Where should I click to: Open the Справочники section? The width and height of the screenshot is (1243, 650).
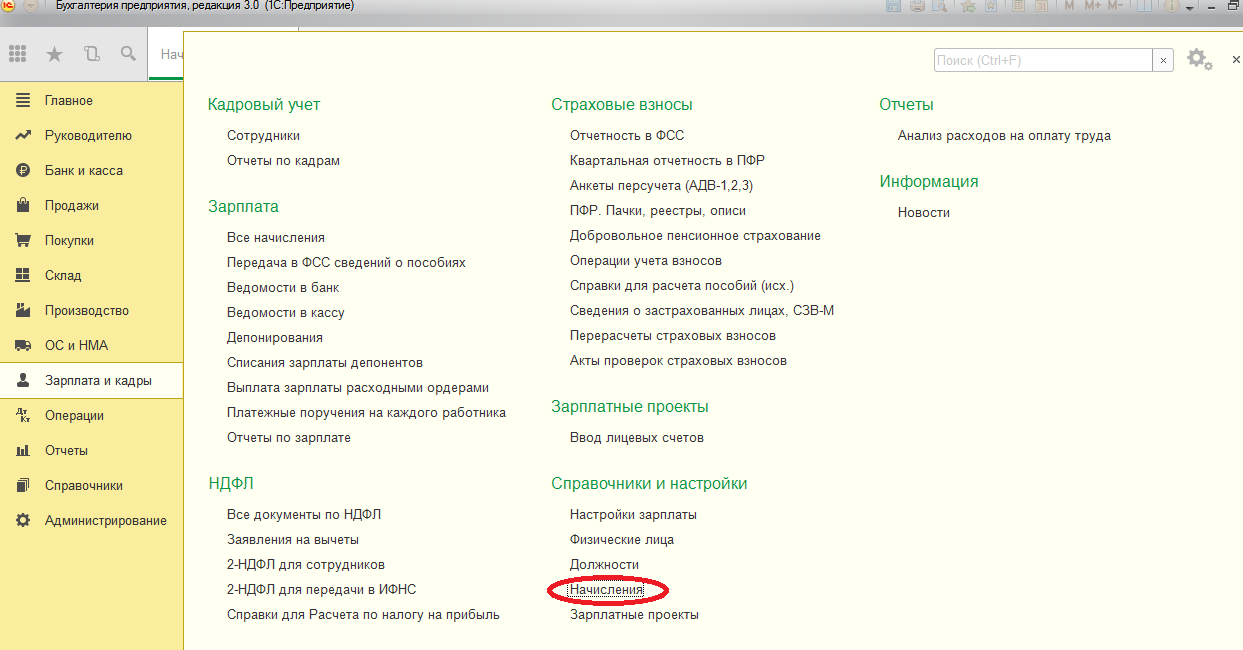(x=92, y=486)
